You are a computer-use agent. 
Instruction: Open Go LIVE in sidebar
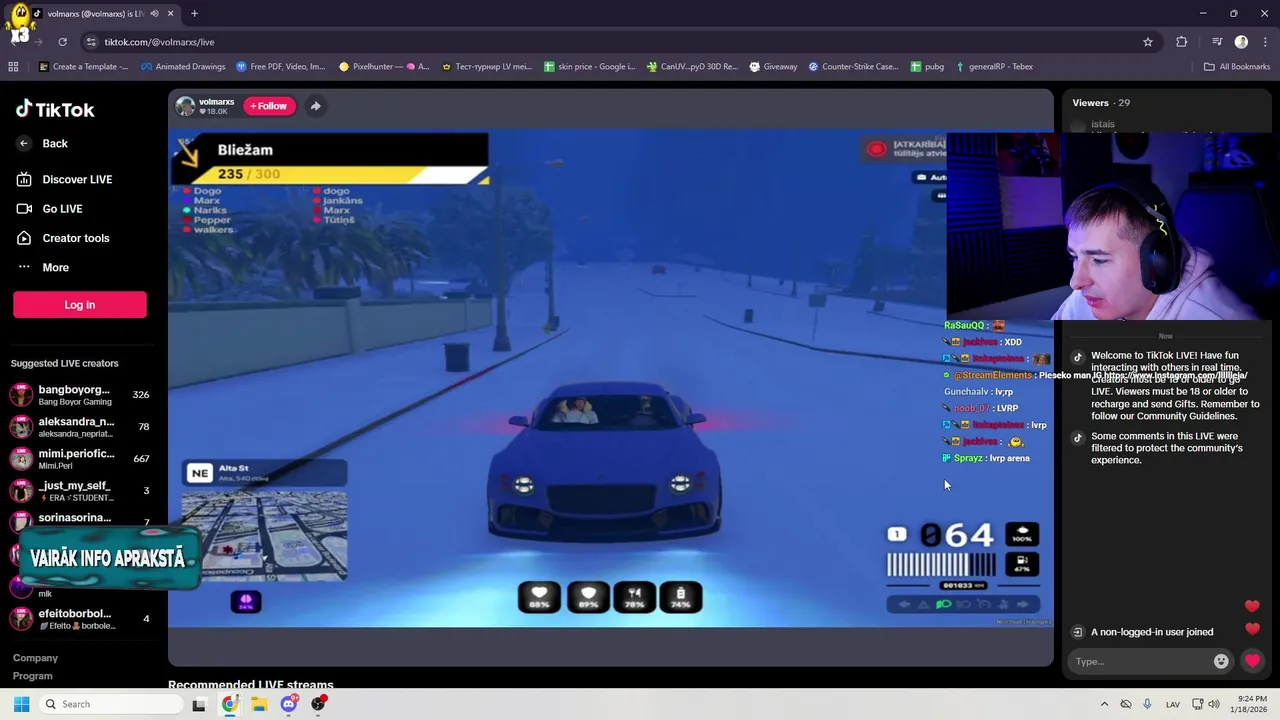click(x=49, y=209)
